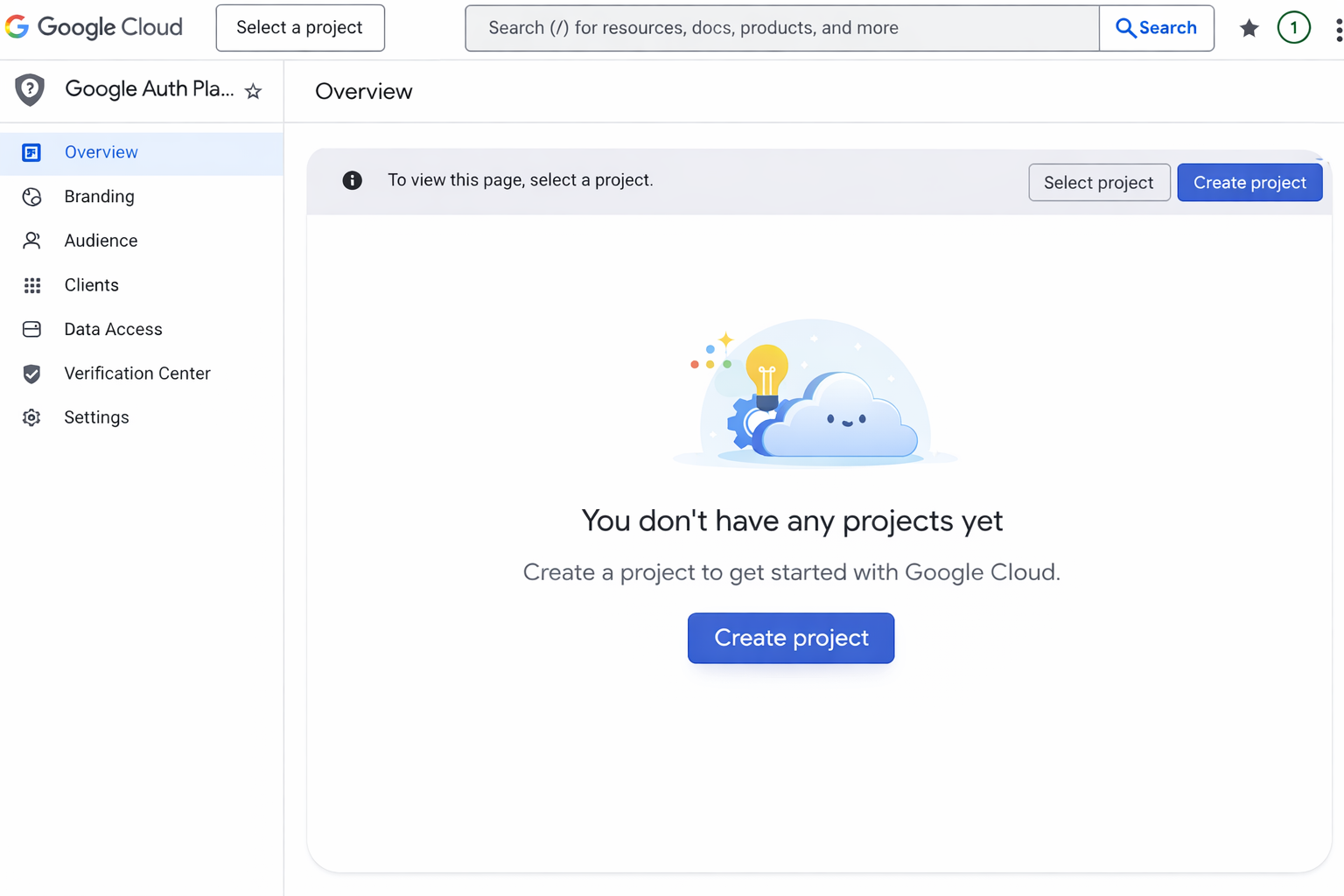Click the Select project button in banner

coord(1098,183)
